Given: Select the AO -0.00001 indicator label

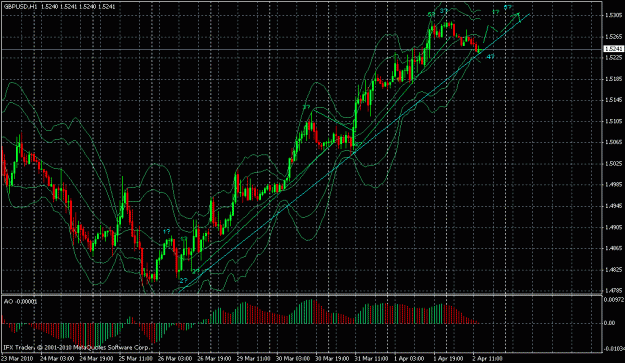Looking at the screenshot, I should [20, 302].
